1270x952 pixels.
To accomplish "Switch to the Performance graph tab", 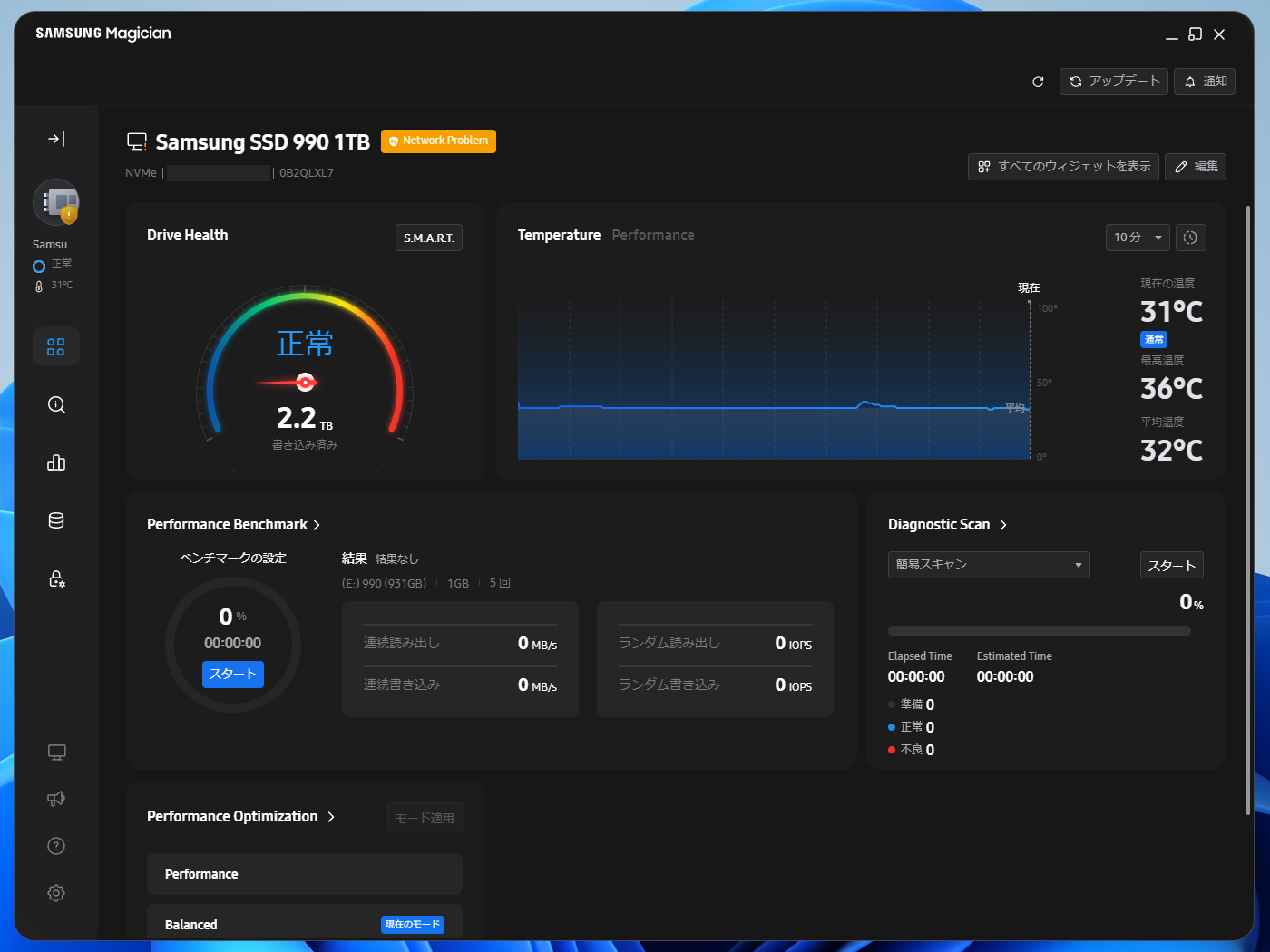I will coord(653,236).
